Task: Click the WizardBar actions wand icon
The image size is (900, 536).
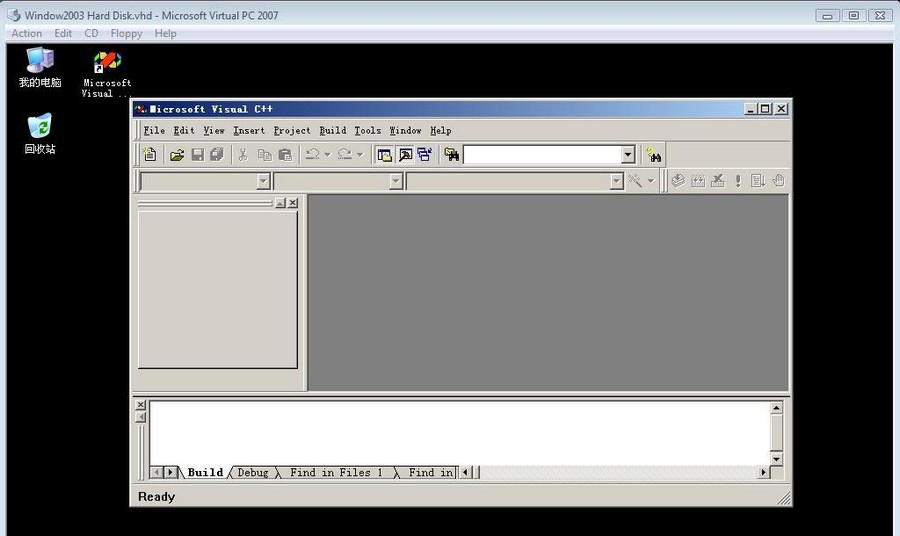Action: [x=635, y=181]
